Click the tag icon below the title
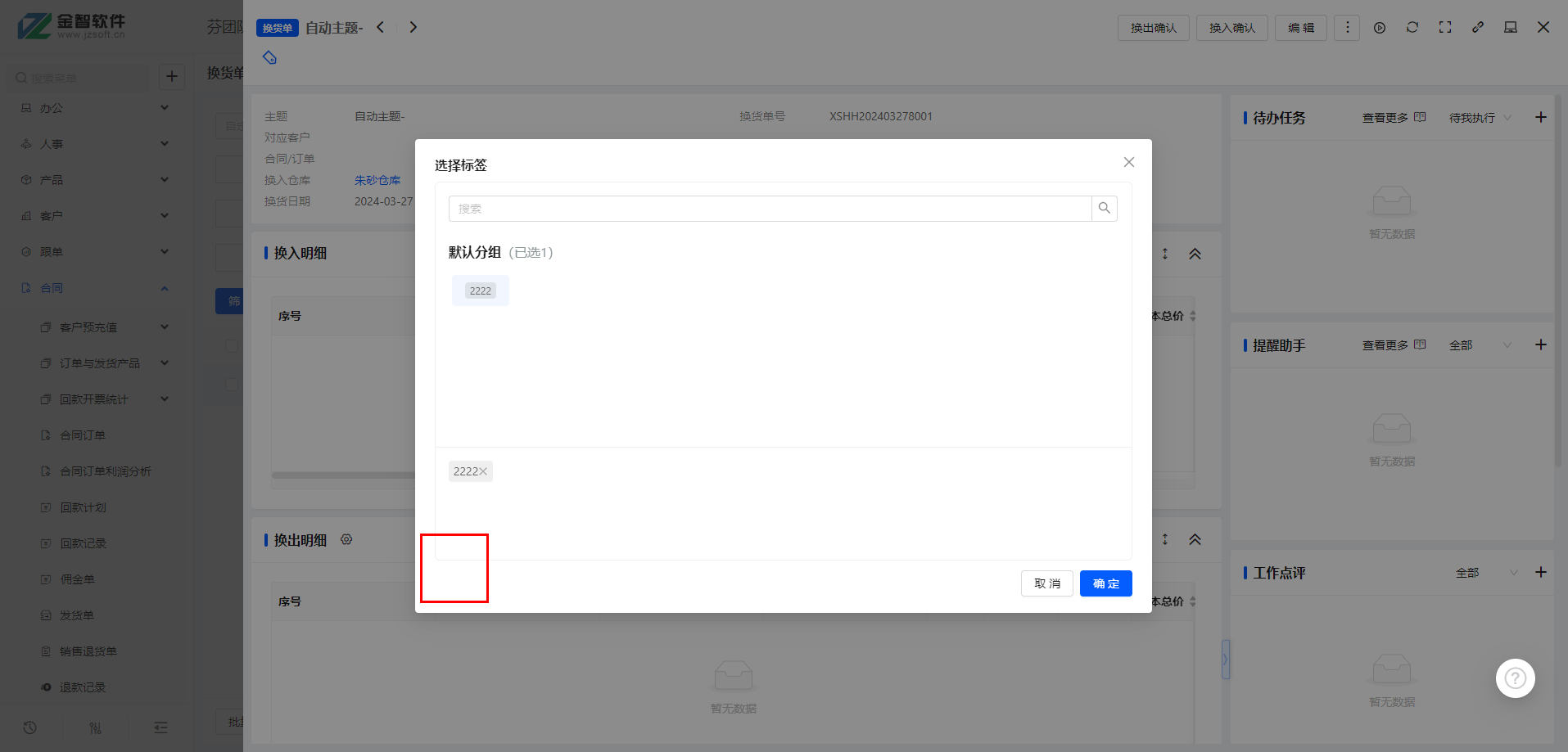Viewport: 1568px width, 752px height. [x=269, y=58]
